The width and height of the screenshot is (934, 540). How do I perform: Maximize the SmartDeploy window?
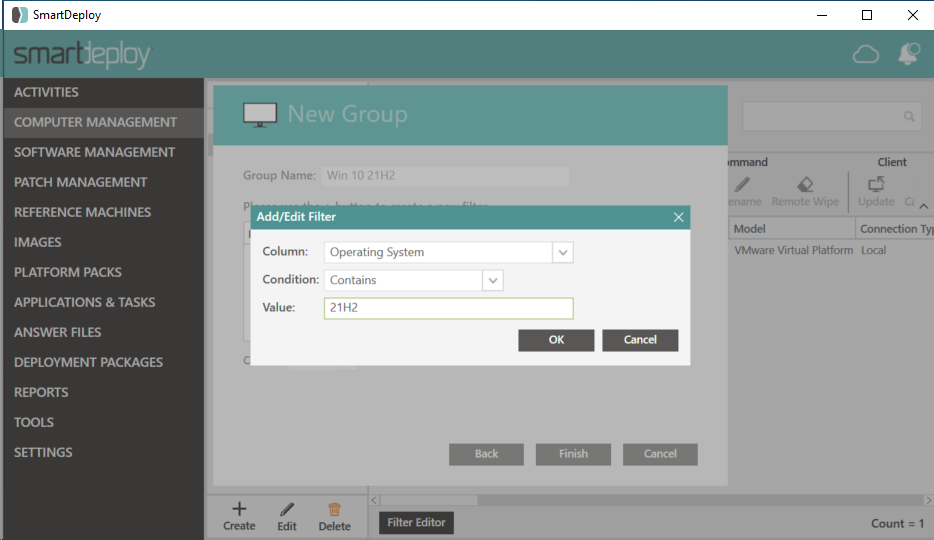pyautogui.click(x=867, y=15)
